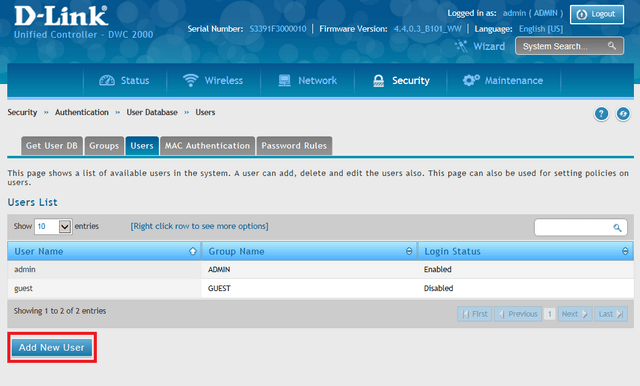Image resolution: width=640 pixels, height=386 pixels.
Task: Click the admin ( ADMIN ) login name
Action: [x=533, y=13]
